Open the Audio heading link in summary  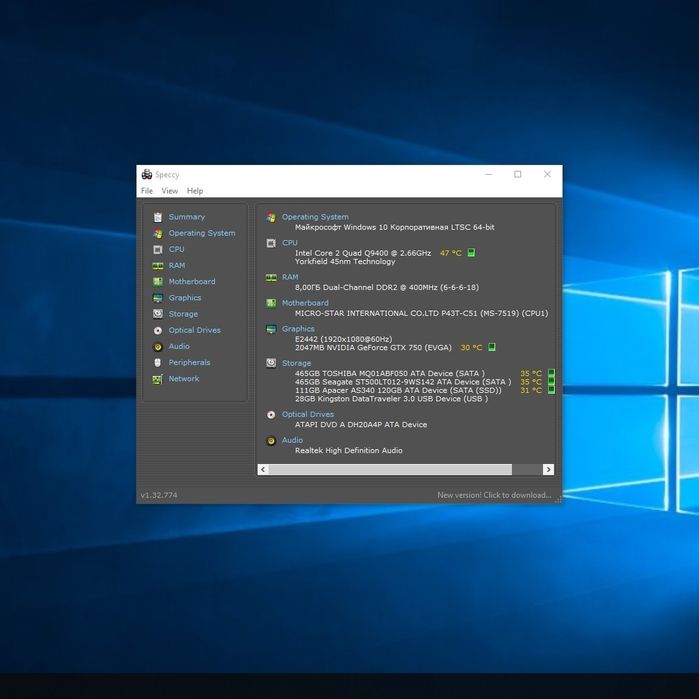coord(292,440)
